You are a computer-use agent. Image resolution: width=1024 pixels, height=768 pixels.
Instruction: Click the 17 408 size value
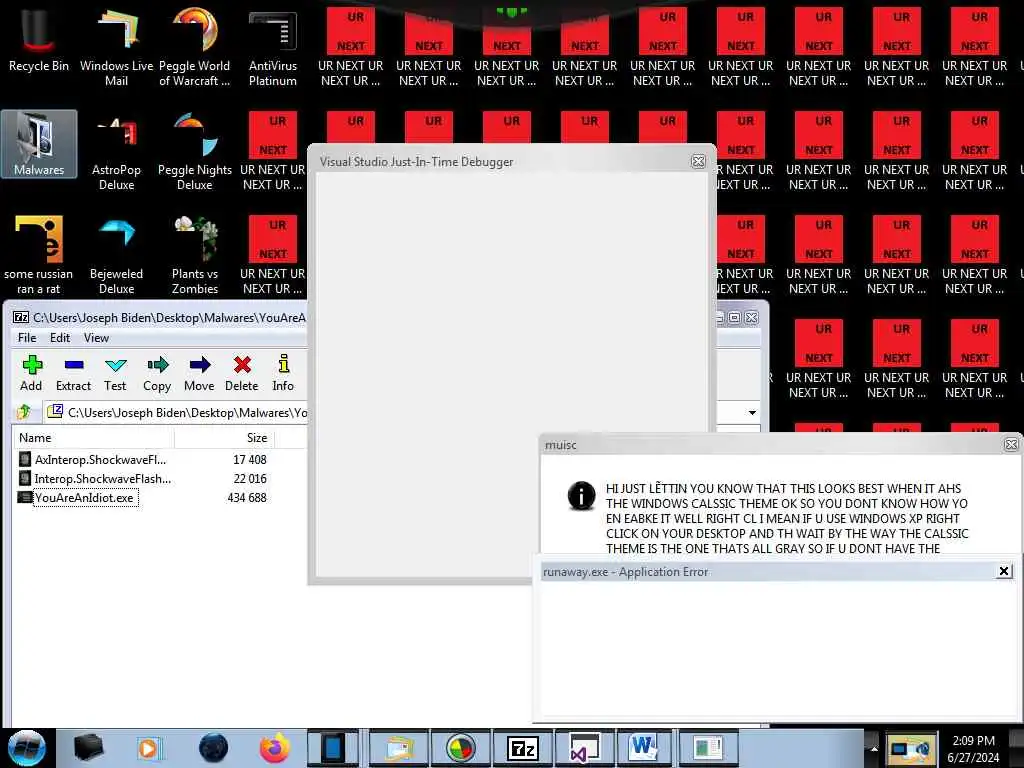tap(249, 460)
